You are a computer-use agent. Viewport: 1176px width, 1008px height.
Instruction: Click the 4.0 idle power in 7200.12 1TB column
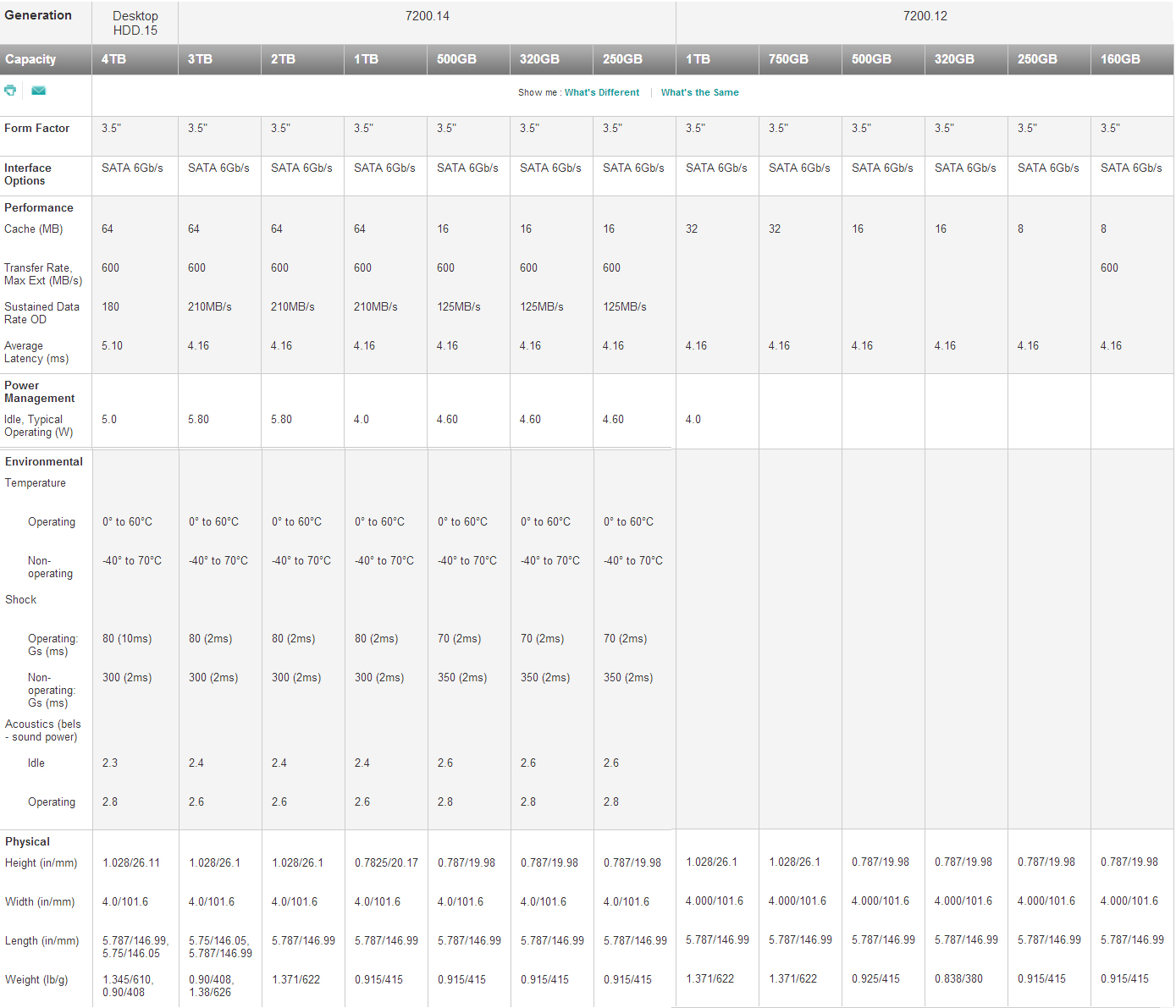693,419
